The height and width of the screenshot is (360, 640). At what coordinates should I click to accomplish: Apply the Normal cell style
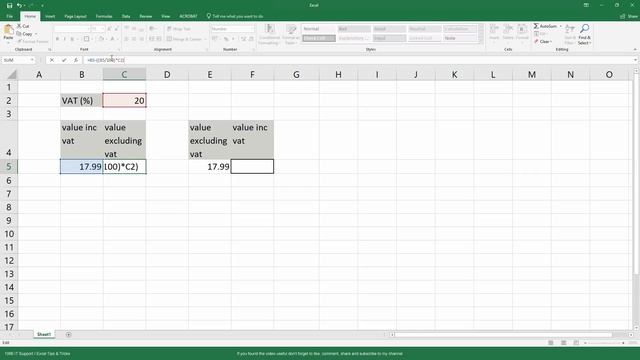[x=319, y=29]
